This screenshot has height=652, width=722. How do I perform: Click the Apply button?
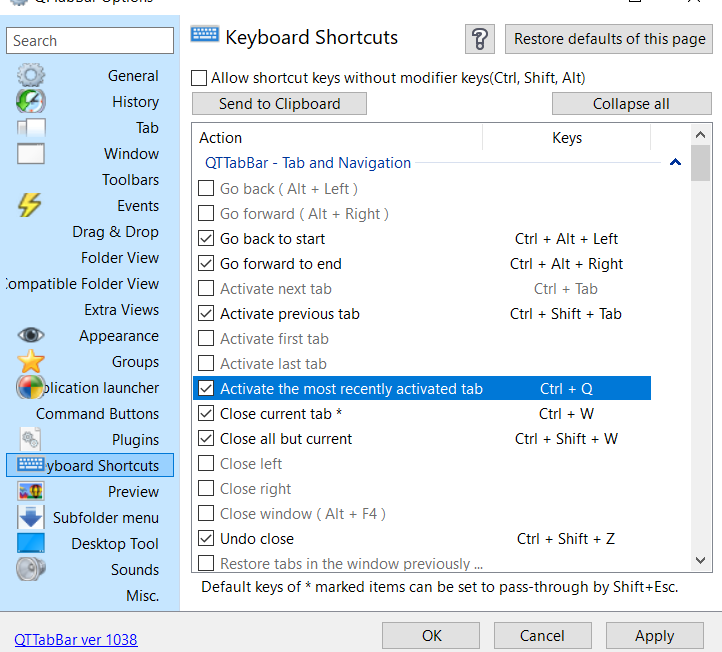654,635
